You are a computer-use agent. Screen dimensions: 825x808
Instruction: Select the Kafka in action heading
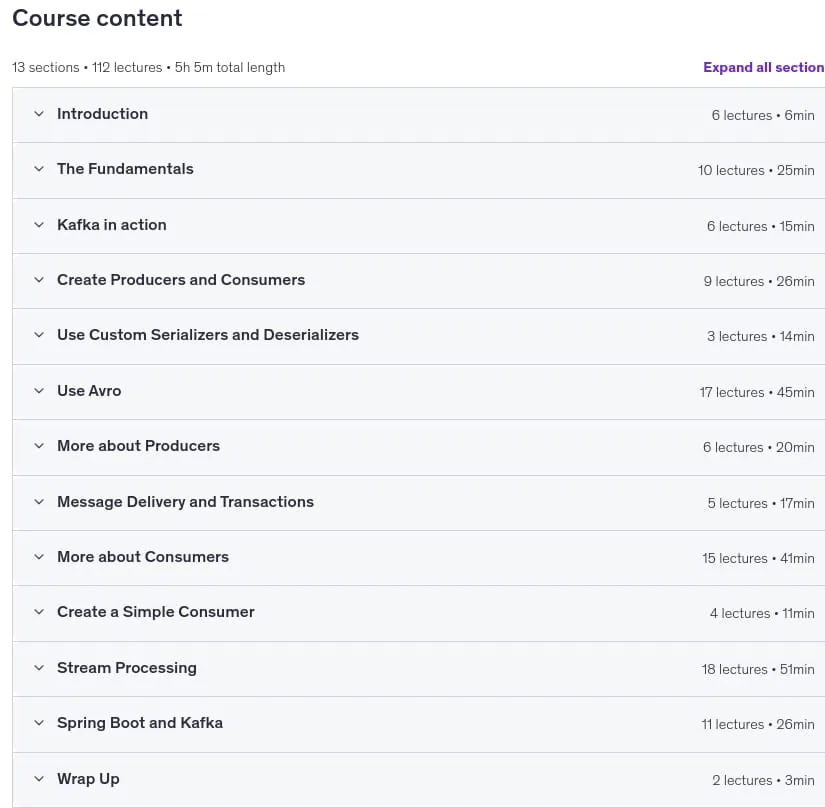[112, 225]
